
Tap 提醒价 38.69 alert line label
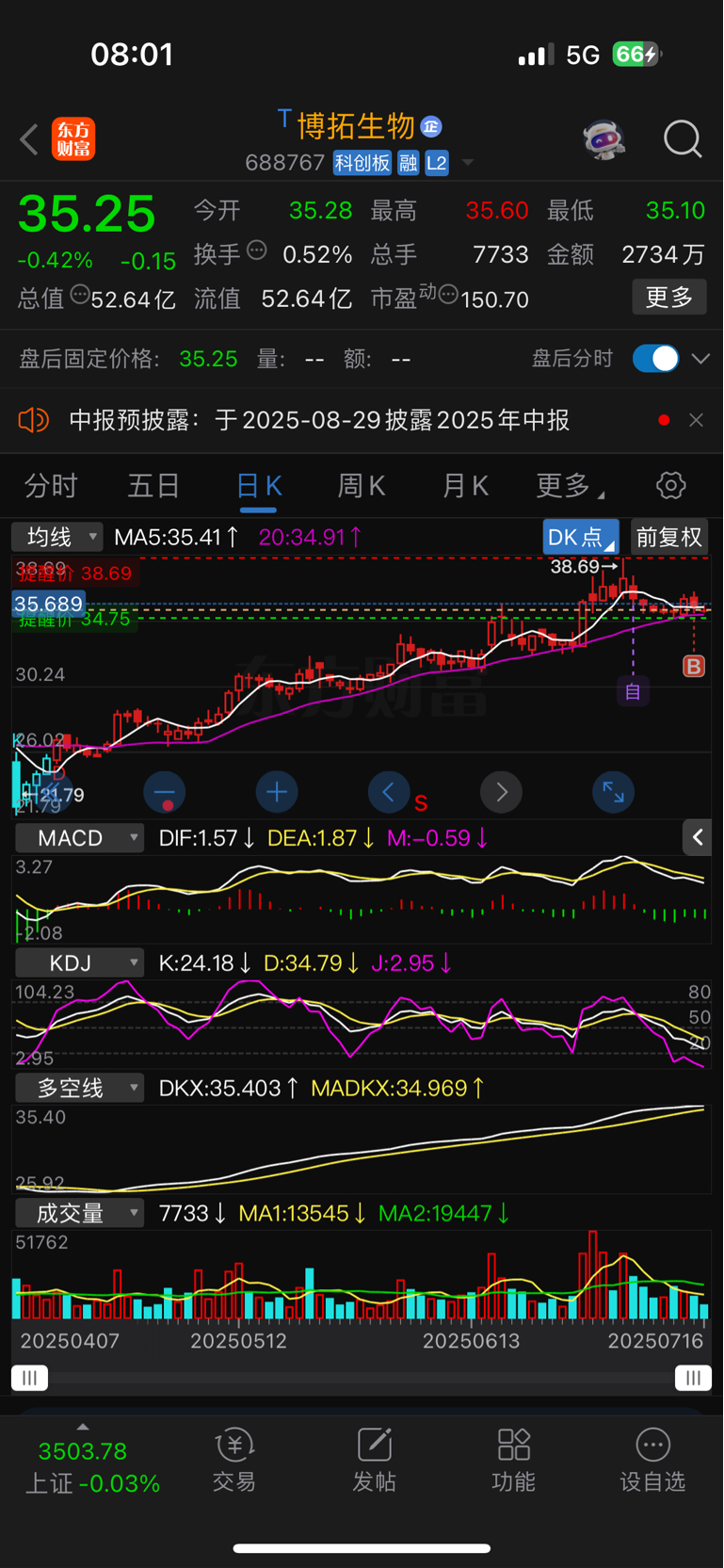click(75, 574)
